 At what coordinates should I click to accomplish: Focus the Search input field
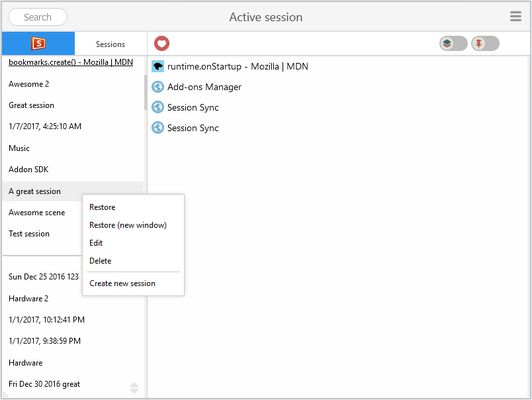tap(38, 17)
